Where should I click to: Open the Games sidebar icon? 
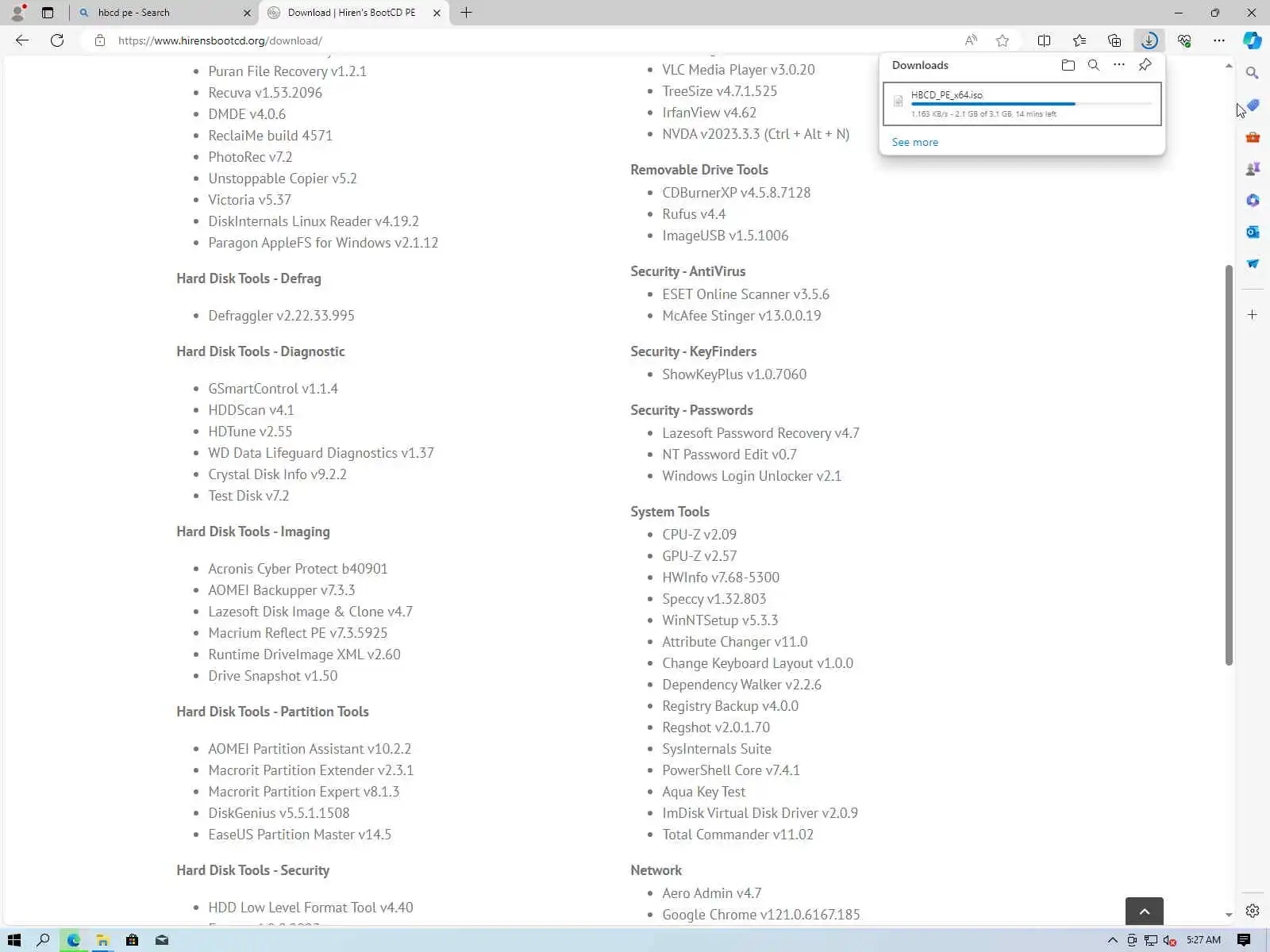[x=1253, y=168]
